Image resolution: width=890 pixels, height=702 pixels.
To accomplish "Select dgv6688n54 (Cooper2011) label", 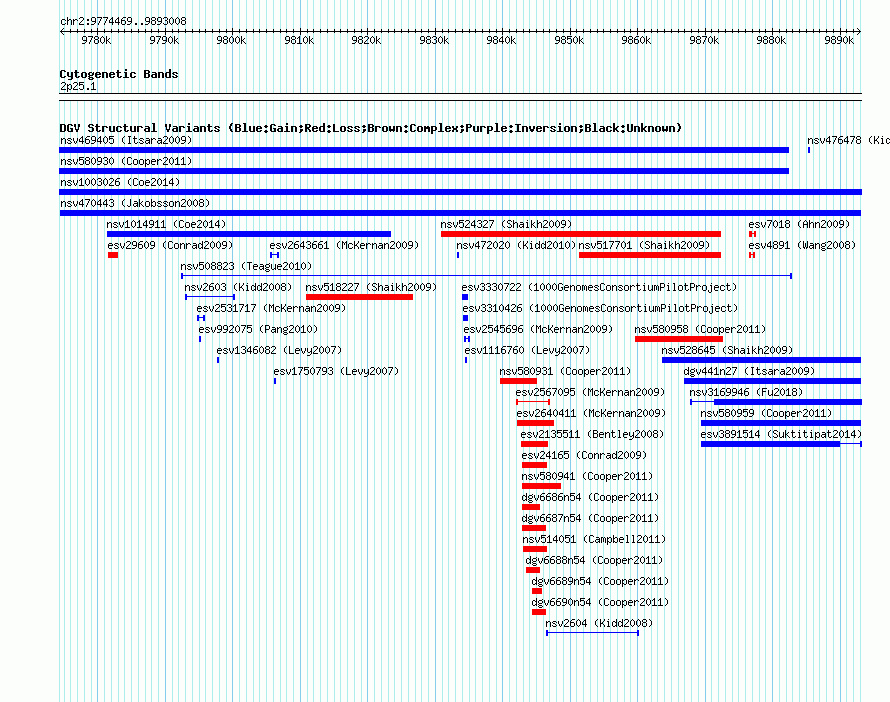I will click(x=594, y=560).
